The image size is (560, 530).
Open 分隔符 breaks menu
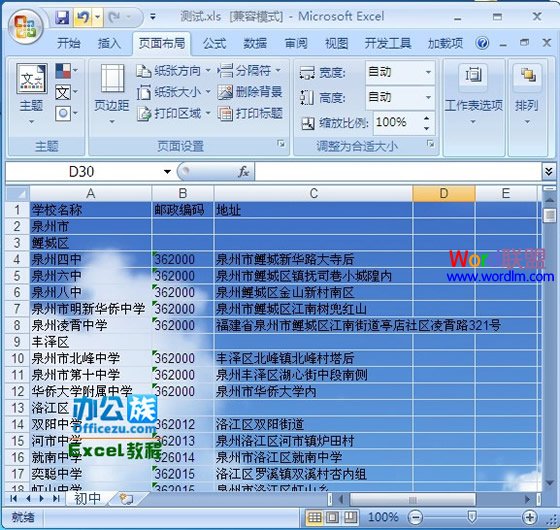click(x=249, y=71)
